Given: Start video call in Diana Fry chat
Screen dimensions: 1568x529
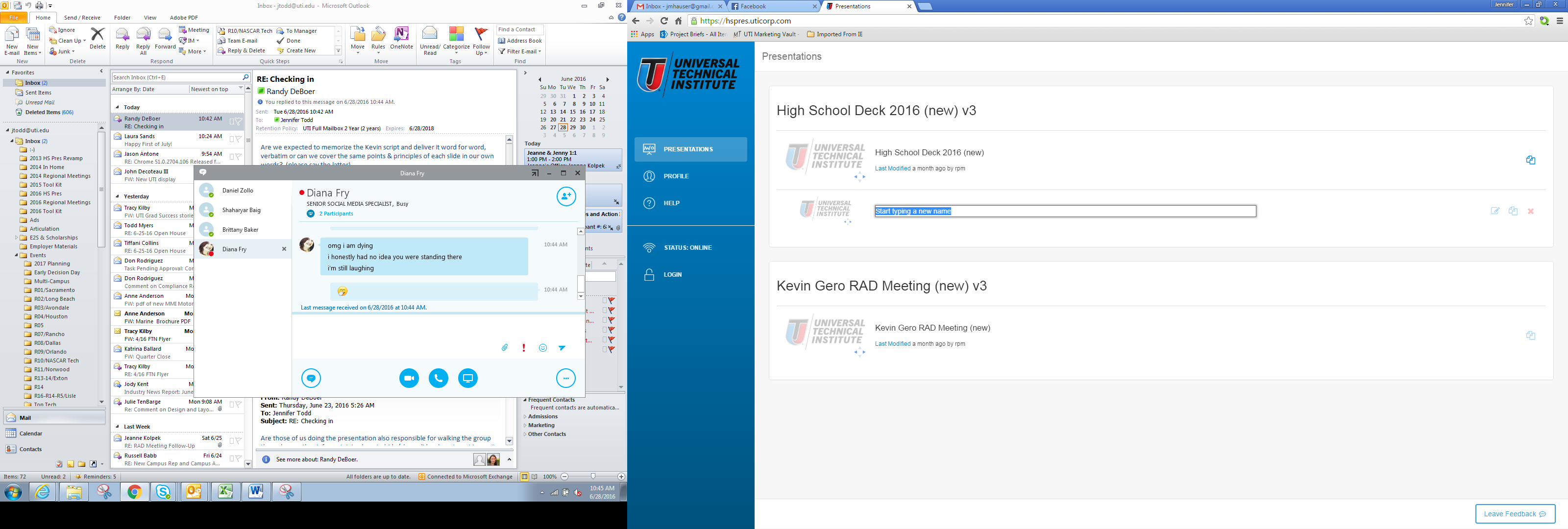Looking at the screenshot, I should pyautogui.click(x=409, y=378).
